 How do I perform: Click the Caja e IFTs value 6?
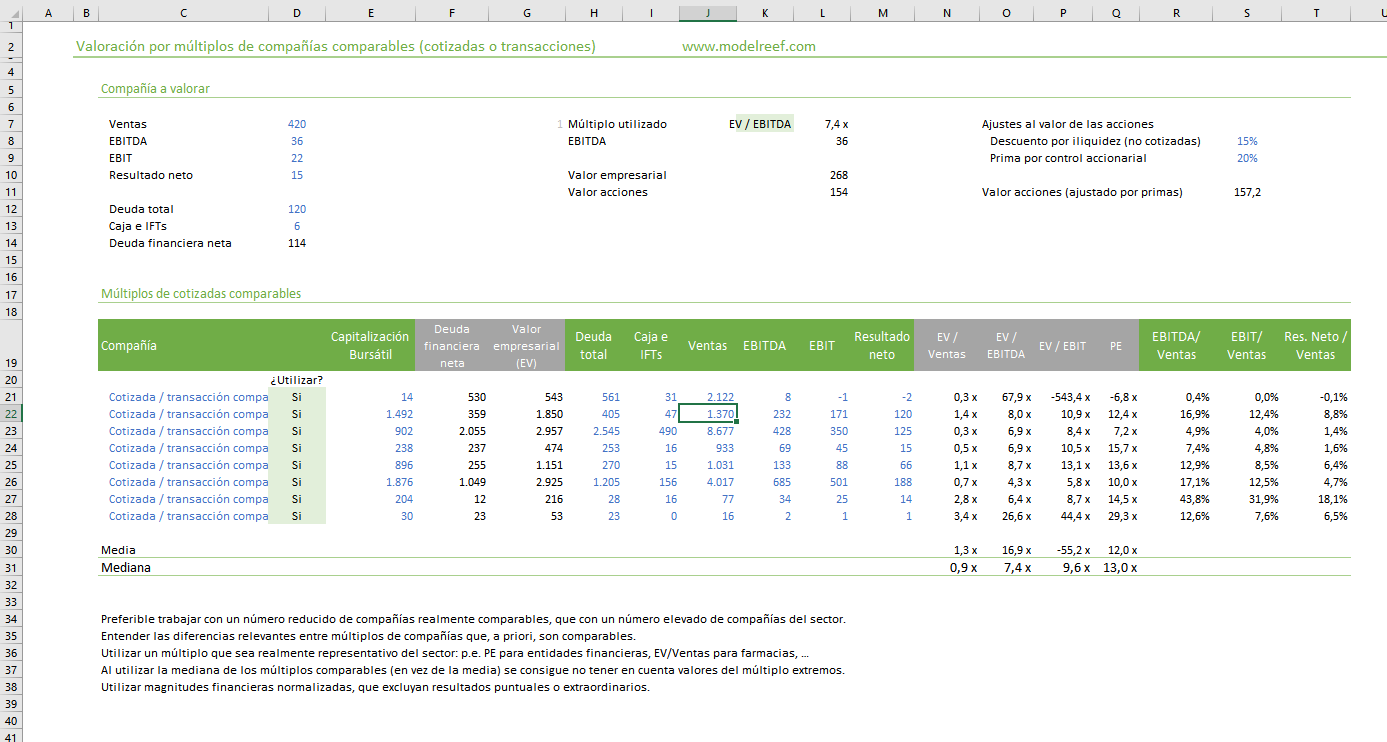(x=297, y=226)
